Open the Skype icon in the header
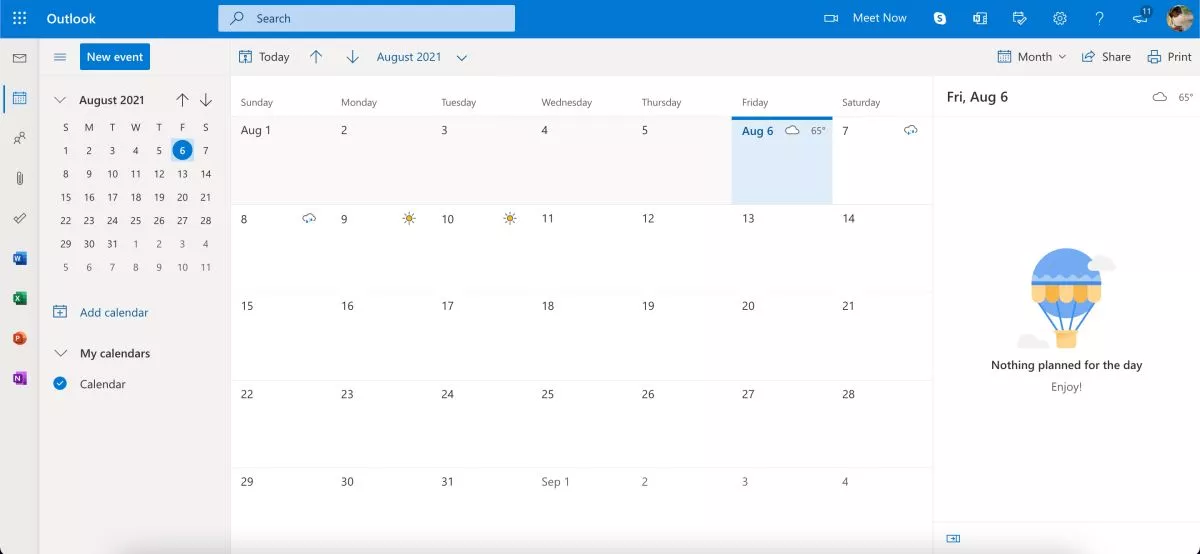1200x554 pixels. [940, 18]
